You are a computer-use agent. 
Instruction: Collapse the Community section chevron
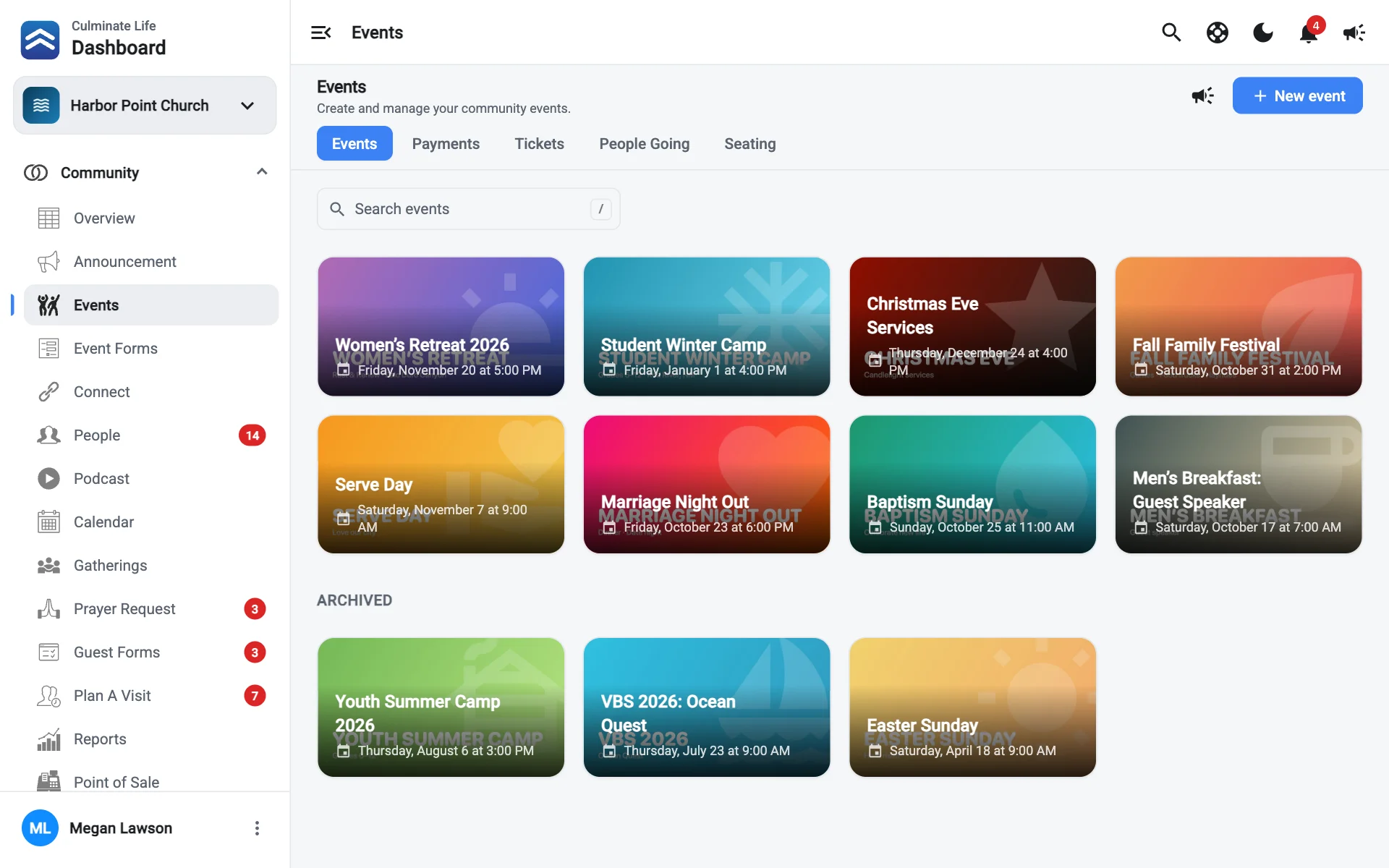[262, 172]
